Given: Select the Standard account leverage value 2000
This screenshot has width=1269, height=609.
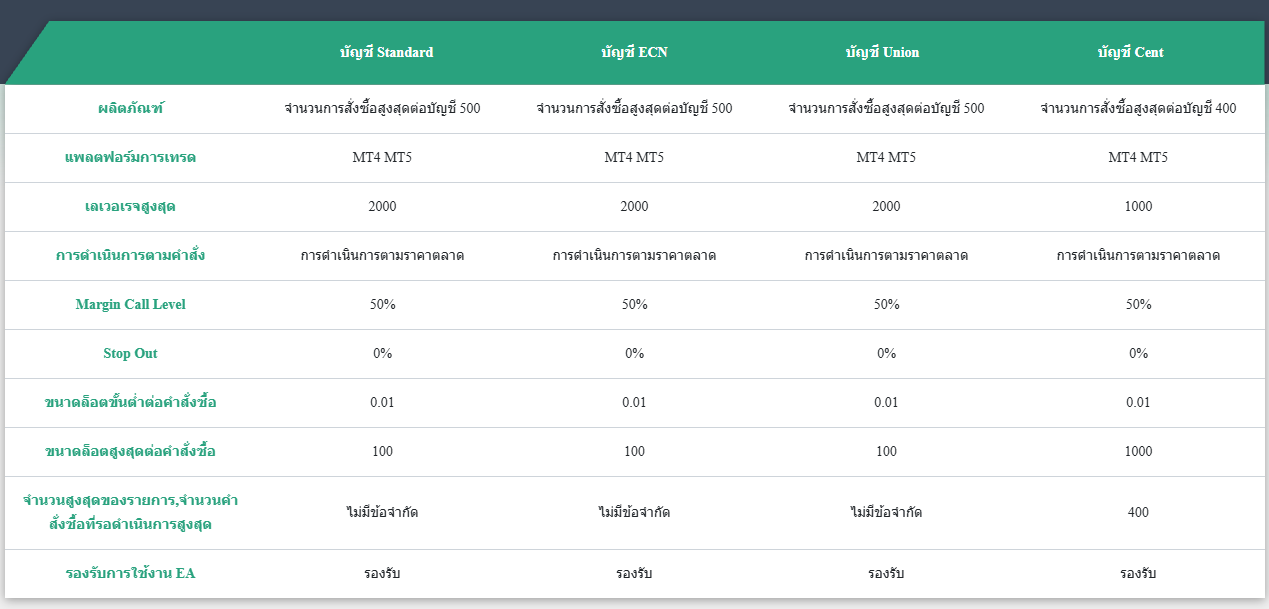Looking at the screenshot, I should tap(382, 206).
